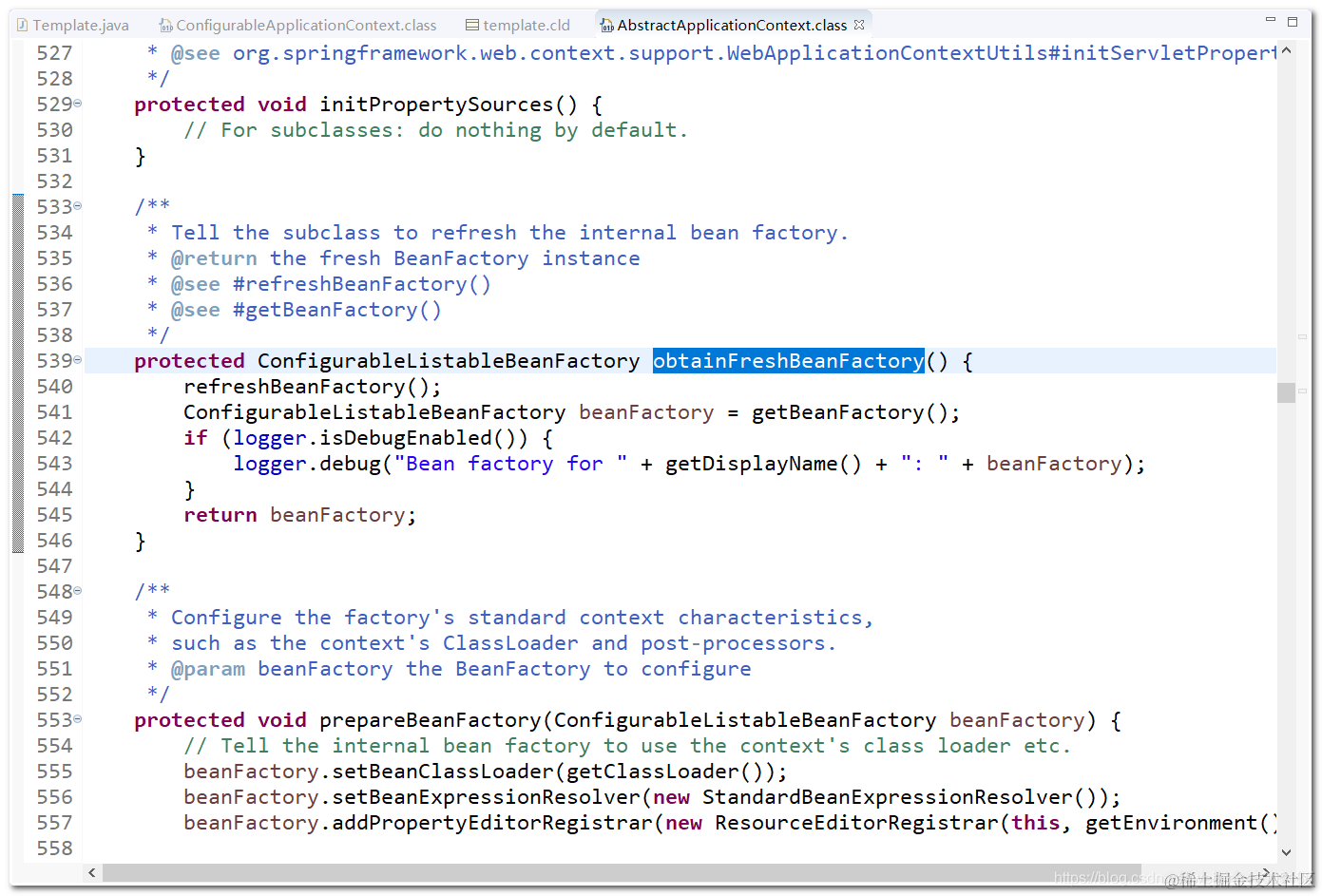Click the highlighted obtainFreshBeanFactory method name
Viewport: 1322px width, 896px height.
click(788, 361)
